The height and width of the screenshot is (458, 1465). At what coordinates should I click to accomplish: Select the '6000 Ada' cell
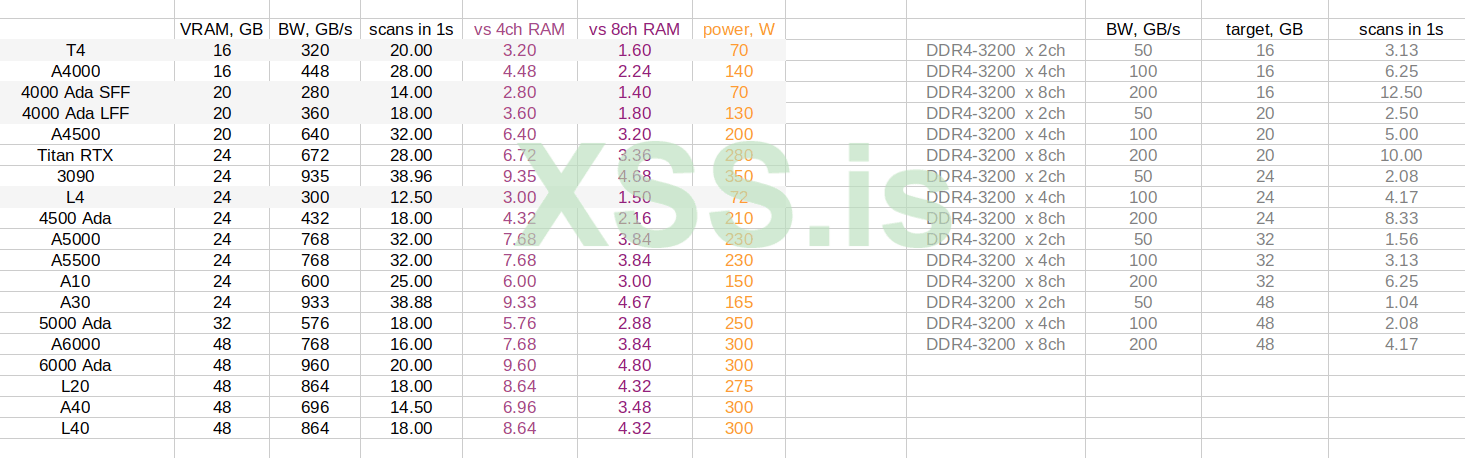(75, 365)
